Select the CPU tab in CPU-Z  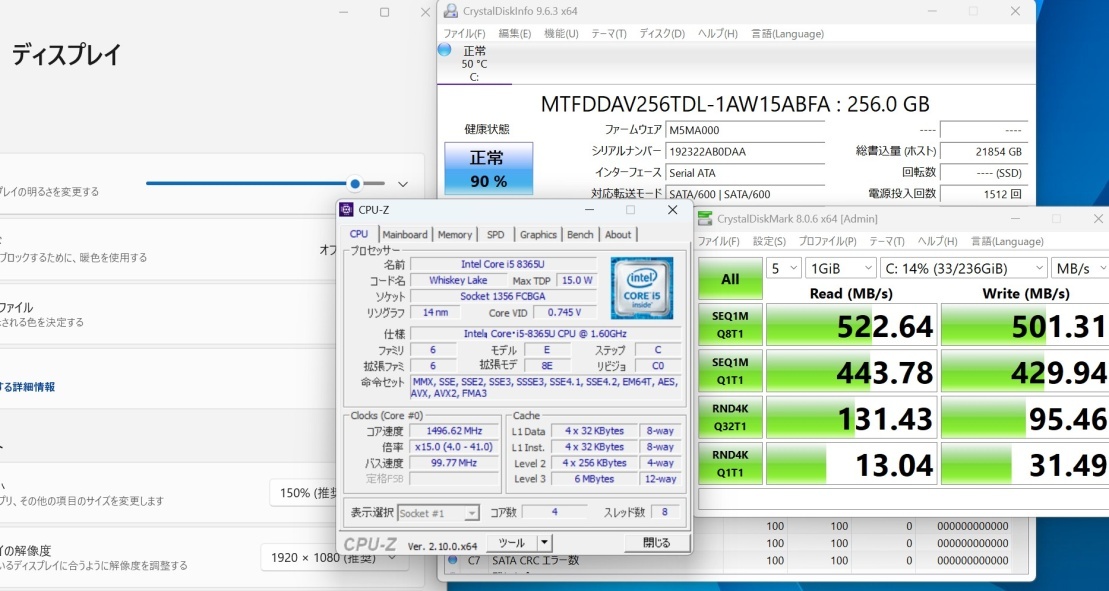pyautogui.click(x=359, y=234)
